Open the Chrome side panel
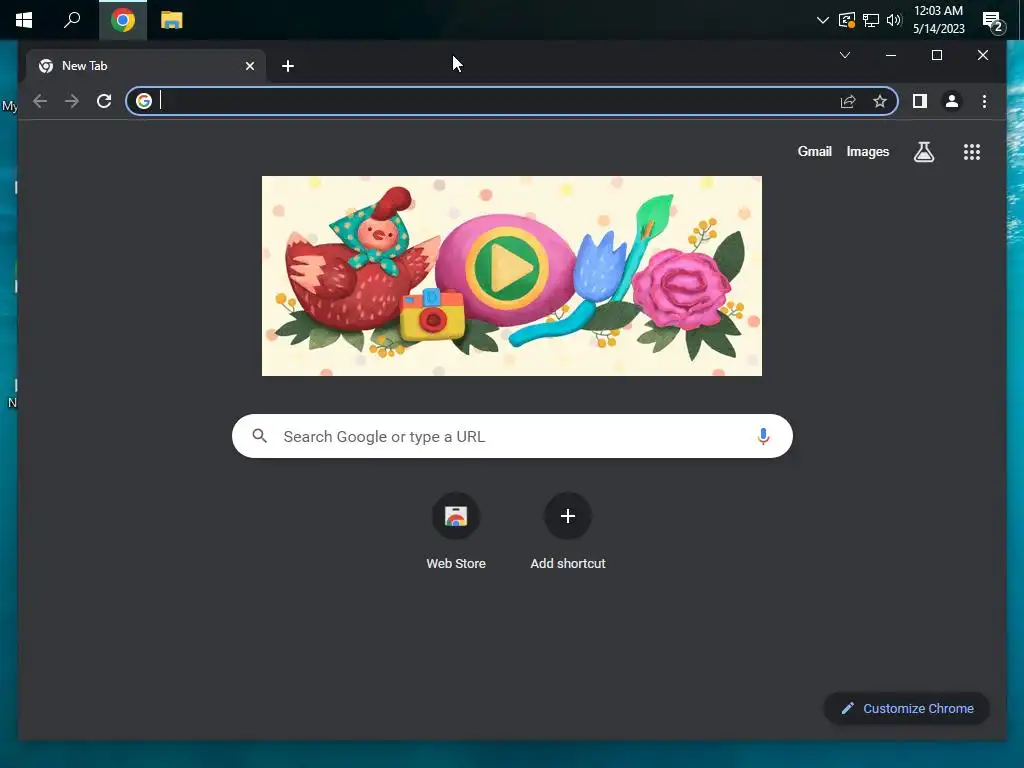This screenshot has width=1024, height=768. click(920, 101)
